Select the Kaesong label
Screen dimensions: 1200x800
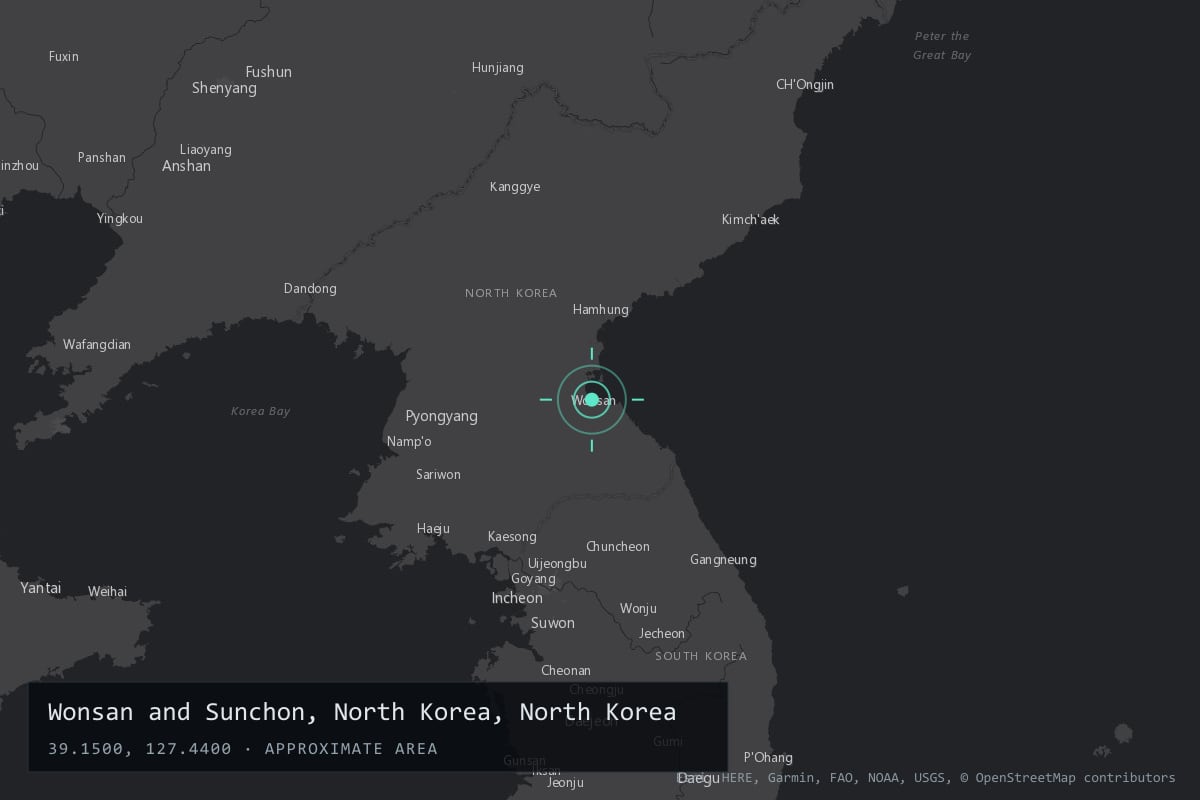click(x=512, y=537)
